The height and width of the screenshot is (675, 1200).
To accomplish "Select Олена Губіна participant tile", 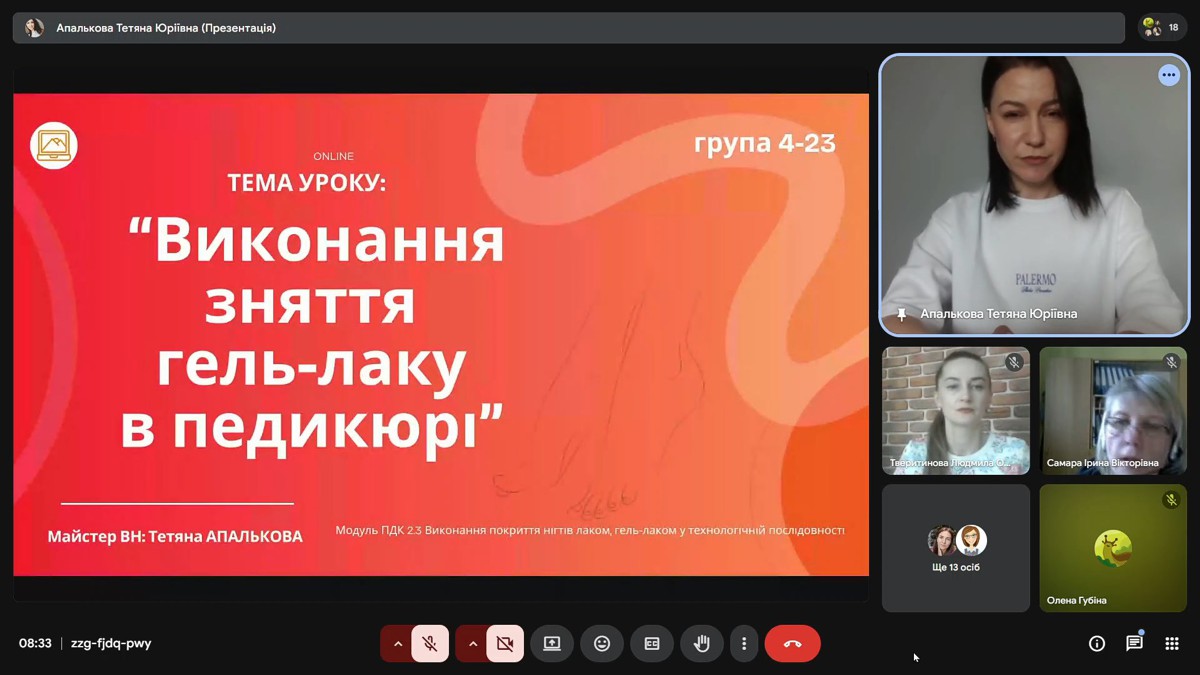I will coord(1112,548).
